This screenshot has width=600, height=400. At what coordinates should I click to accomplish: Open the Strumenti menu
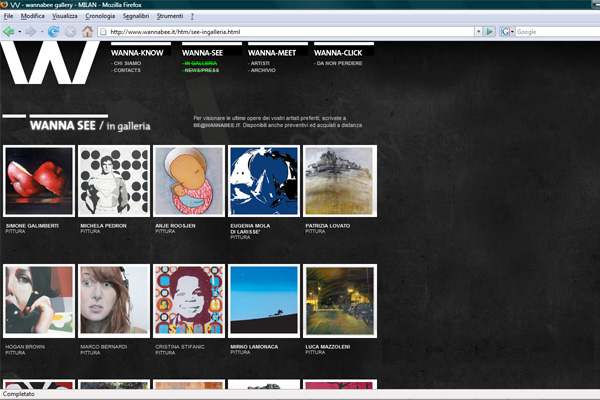point(170,16)
